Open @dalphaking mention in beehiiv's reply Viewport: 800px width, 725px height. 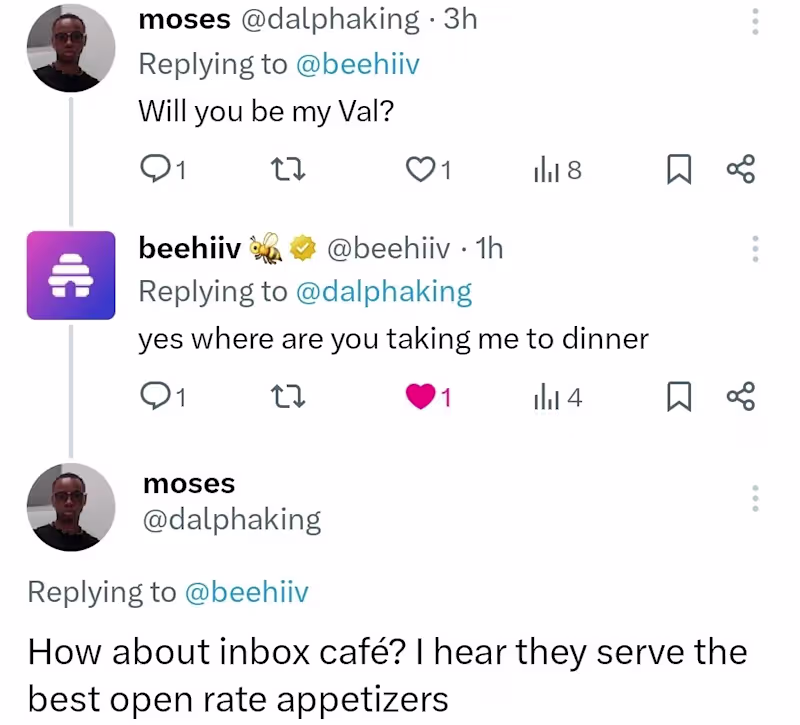[x=384, y=291]
